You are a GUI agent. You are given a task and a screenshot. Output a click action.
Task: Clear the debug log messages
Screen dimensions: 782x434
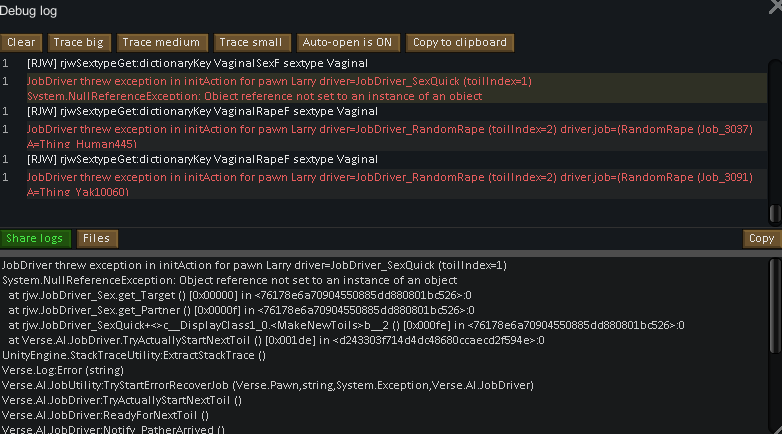(21, 42)
